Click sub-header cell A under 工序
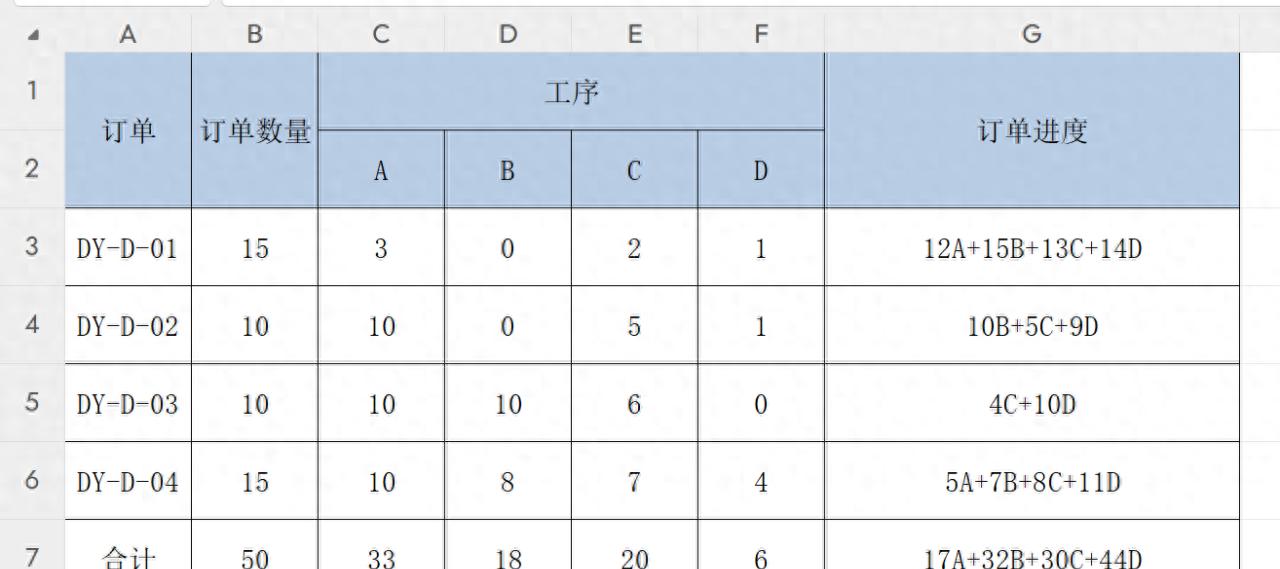The width and height of the screenshot is (1280, 569). click(x=381, y=169)
